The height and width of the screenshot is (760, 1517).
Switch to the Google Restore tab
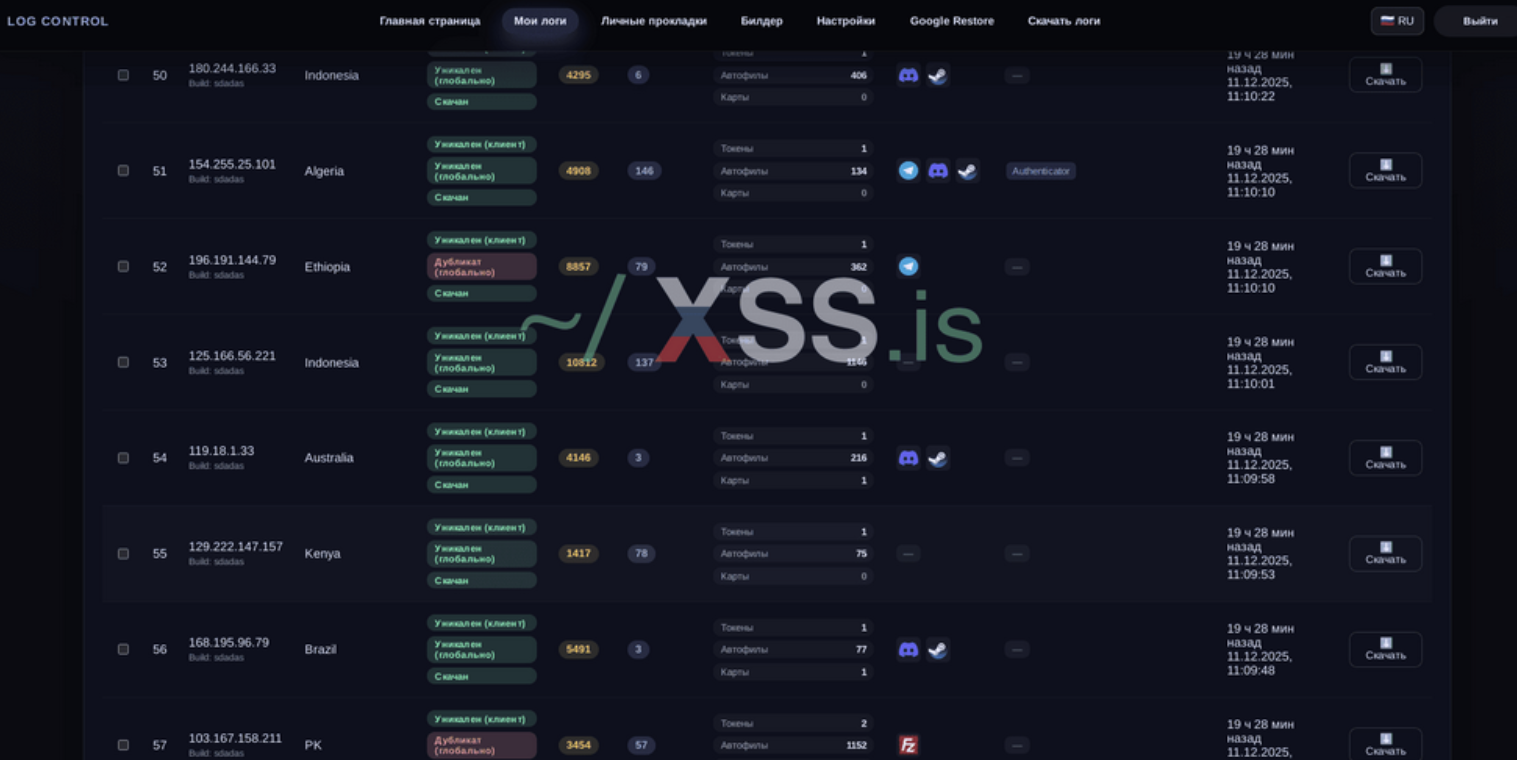[951, 21]
